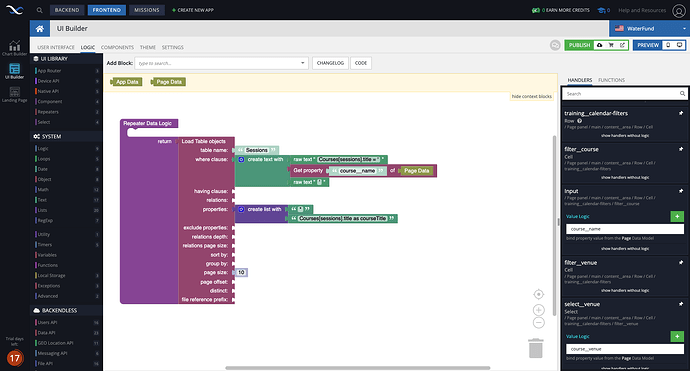Switch to THEME tab

pyautogui.click(x=148, y=47)
